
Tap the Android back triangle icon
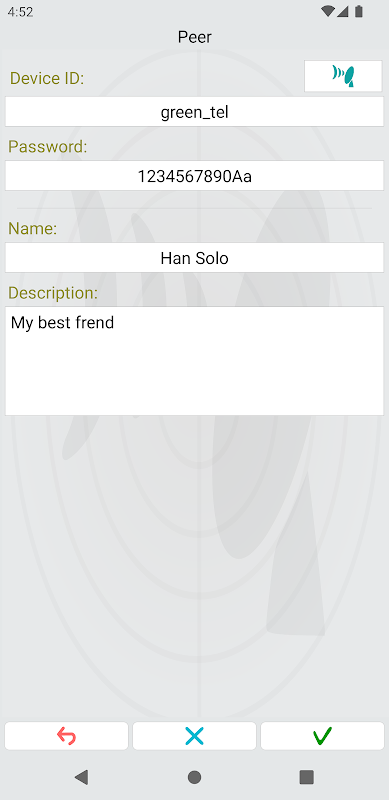tap(81, 777)
